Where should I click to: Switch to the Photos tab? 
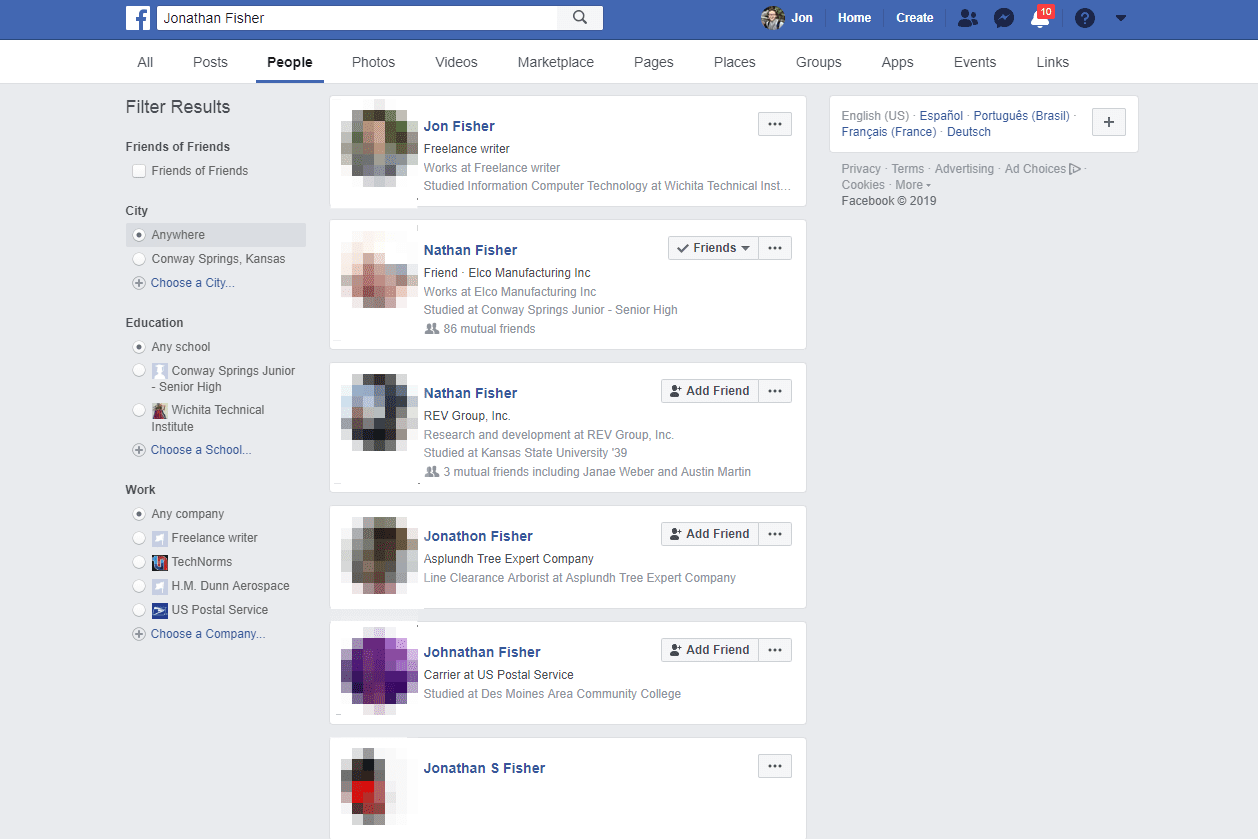click(x=373, y=62)
